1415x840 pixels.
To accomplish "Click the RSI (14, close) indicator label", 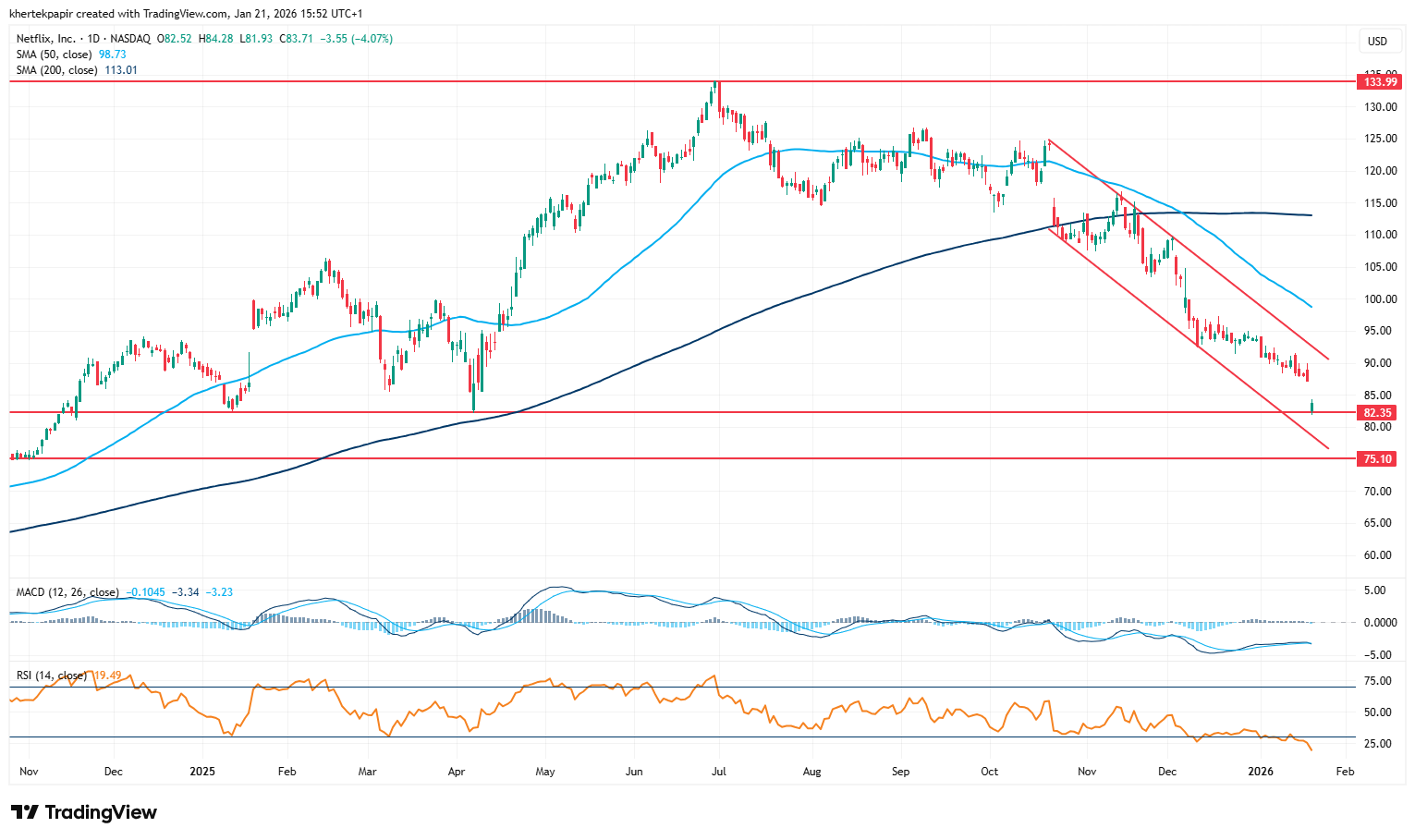I will pos(52,676).
